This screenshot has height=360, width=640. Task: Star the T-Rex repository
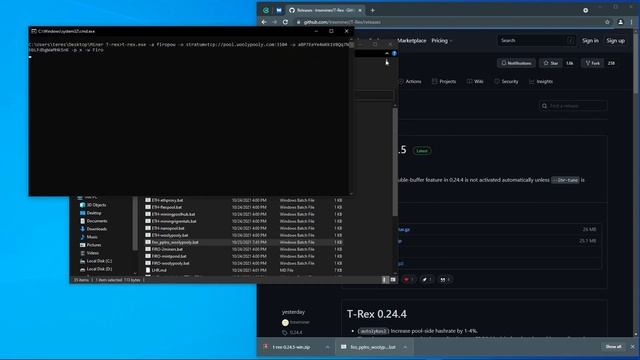(550, 63)
